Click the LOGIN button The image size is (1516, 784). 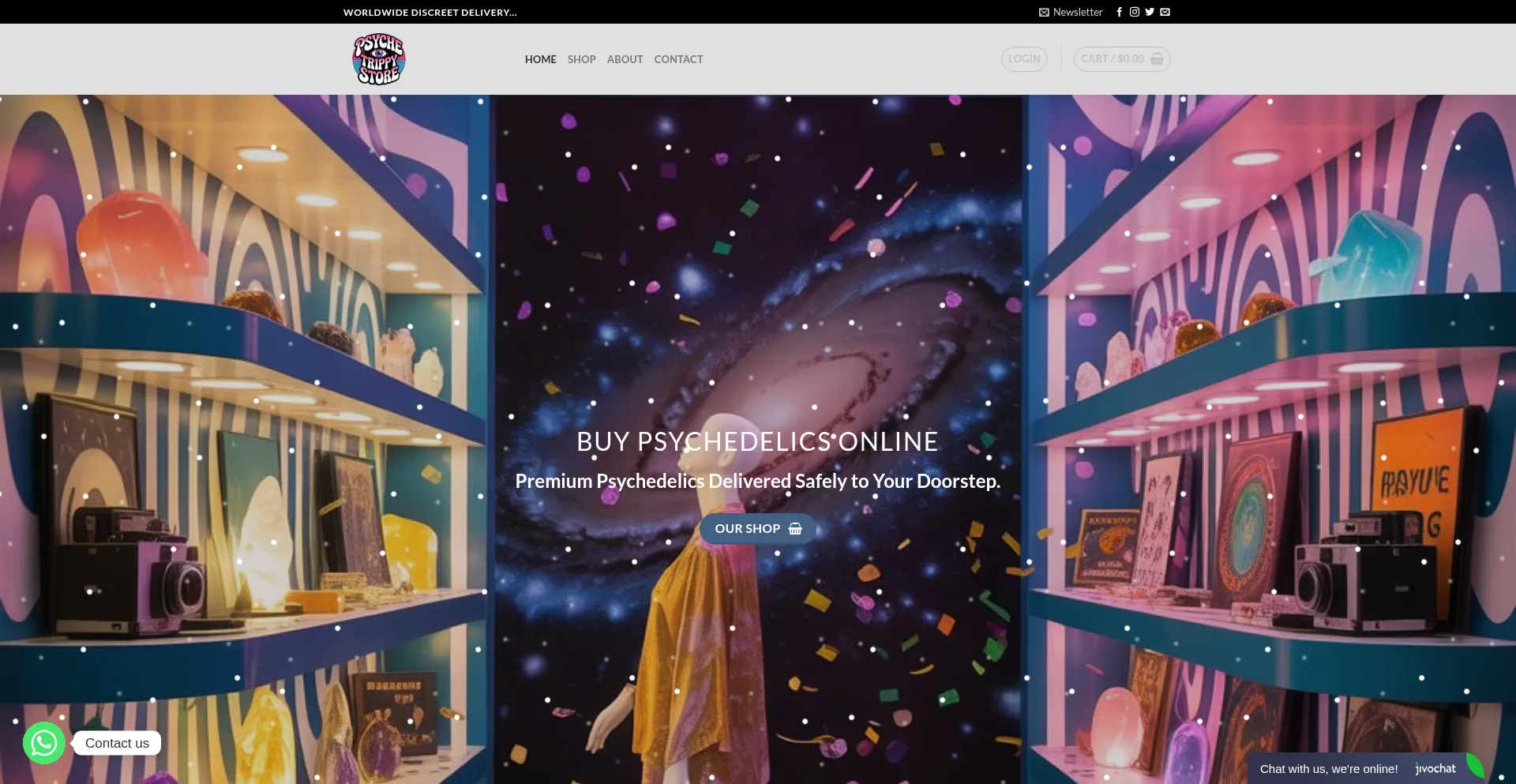point(1024,59)
